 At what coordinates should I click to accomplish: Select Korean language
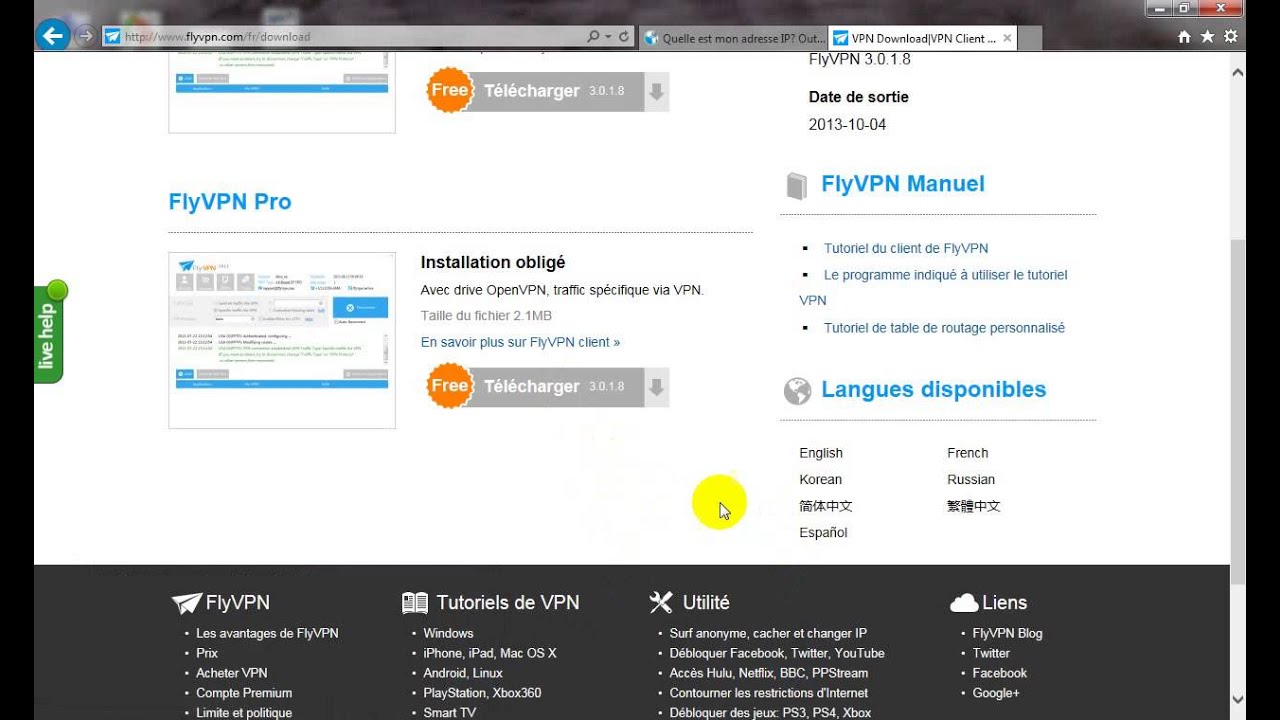point(821,480)
